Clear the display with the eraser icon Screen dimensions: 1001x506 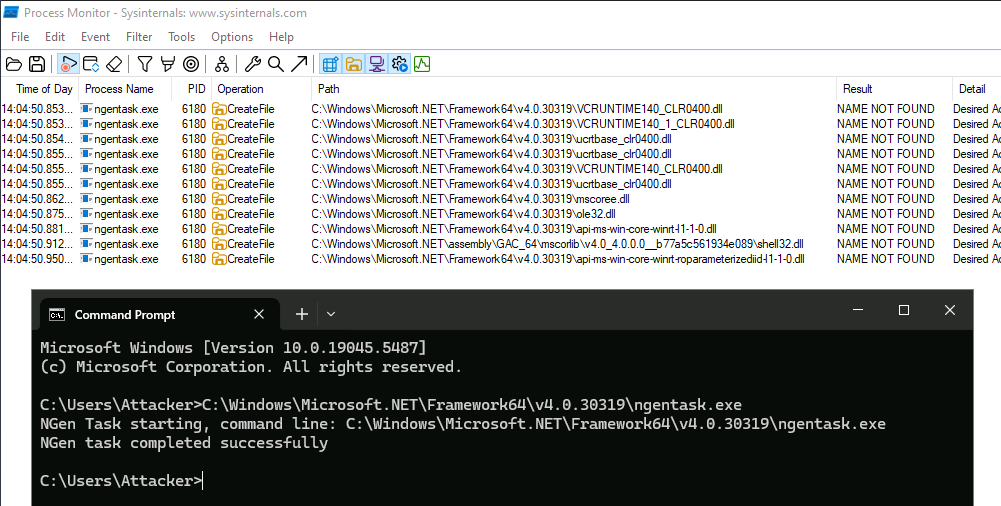pos(113,64)
